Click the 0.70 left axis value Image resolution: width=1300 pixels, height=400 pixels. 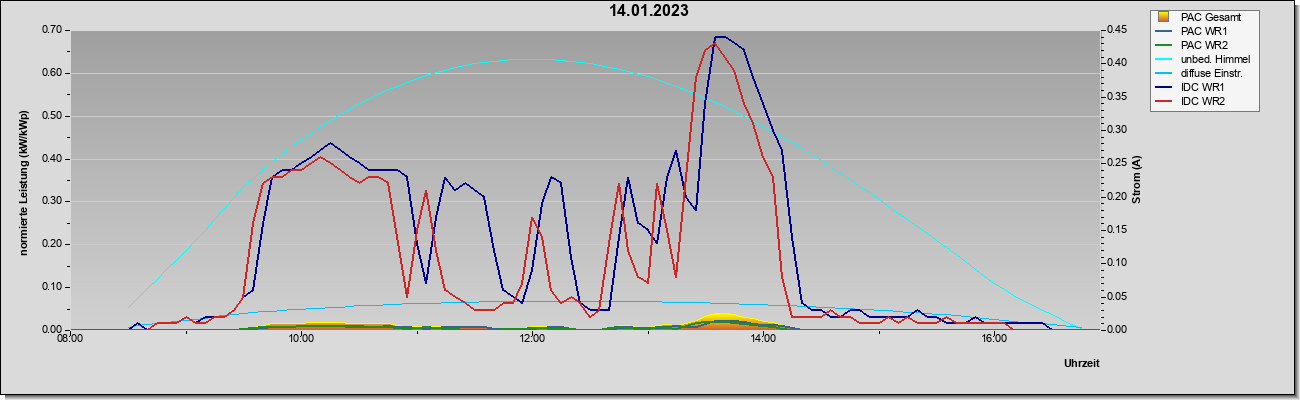(53, 30)
